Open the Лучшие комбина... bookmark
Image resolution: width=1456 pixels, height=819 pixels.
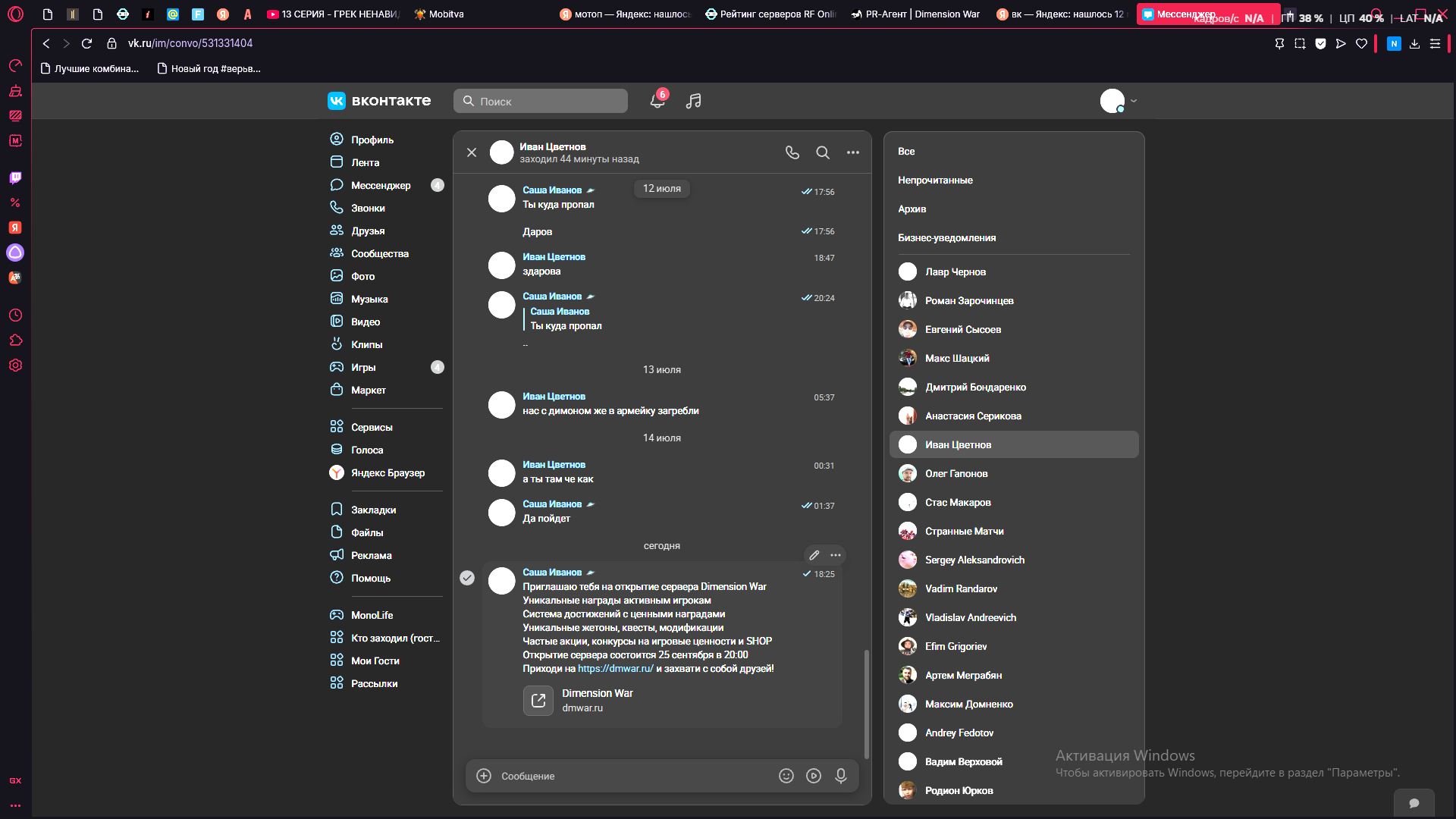89,68
